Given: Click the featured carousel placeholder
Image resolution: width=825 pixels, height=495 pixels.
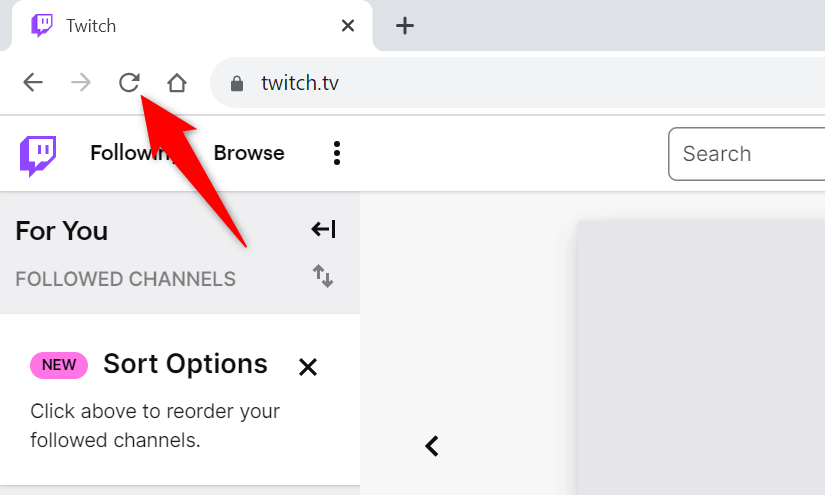Looking at the screenshot, I should click(700, 360).
